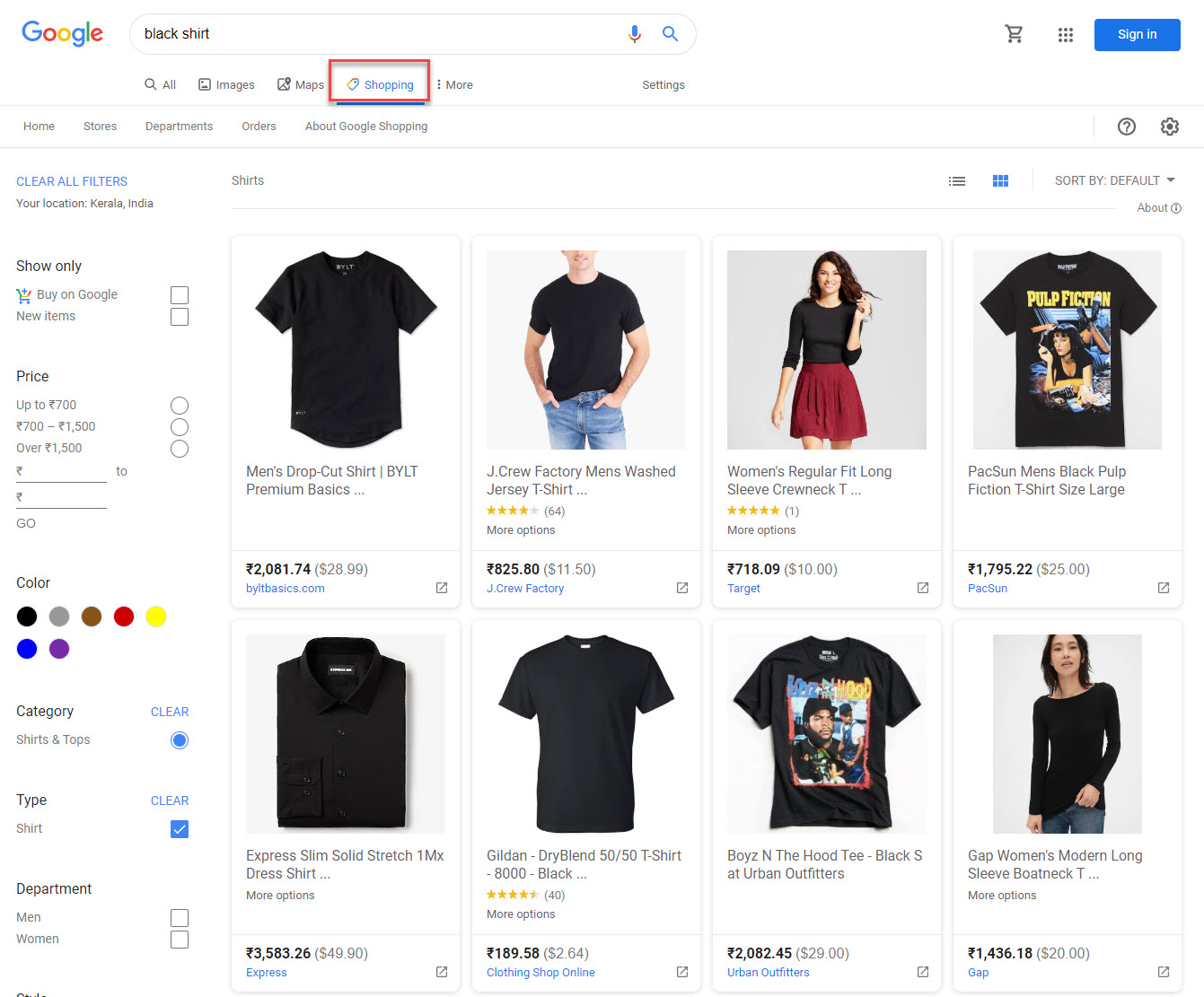
Task: Click Clear All Filters
Action: 72,181
